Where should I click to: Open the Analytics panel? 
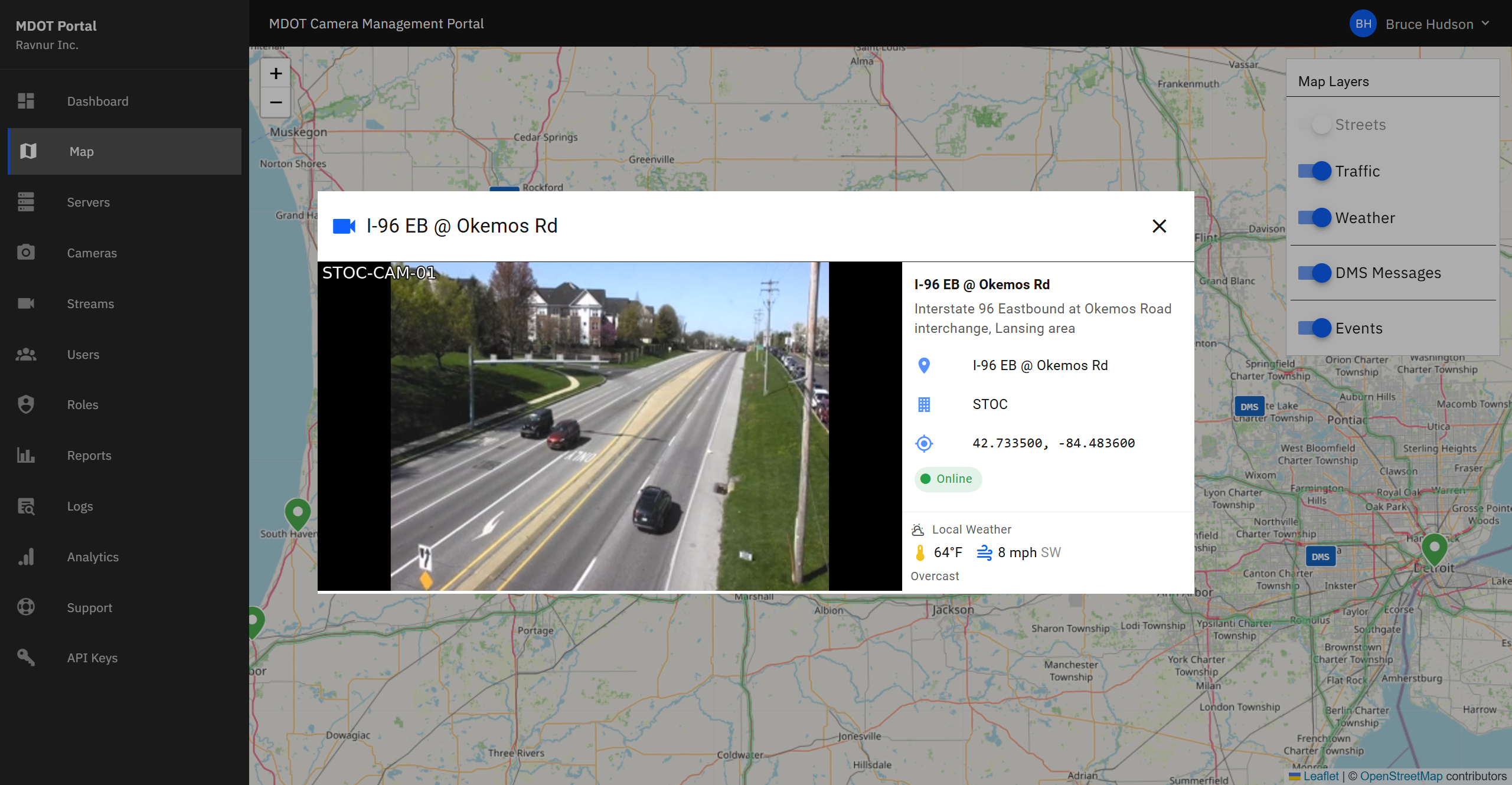pyautogui.click(x=92, y=557)
